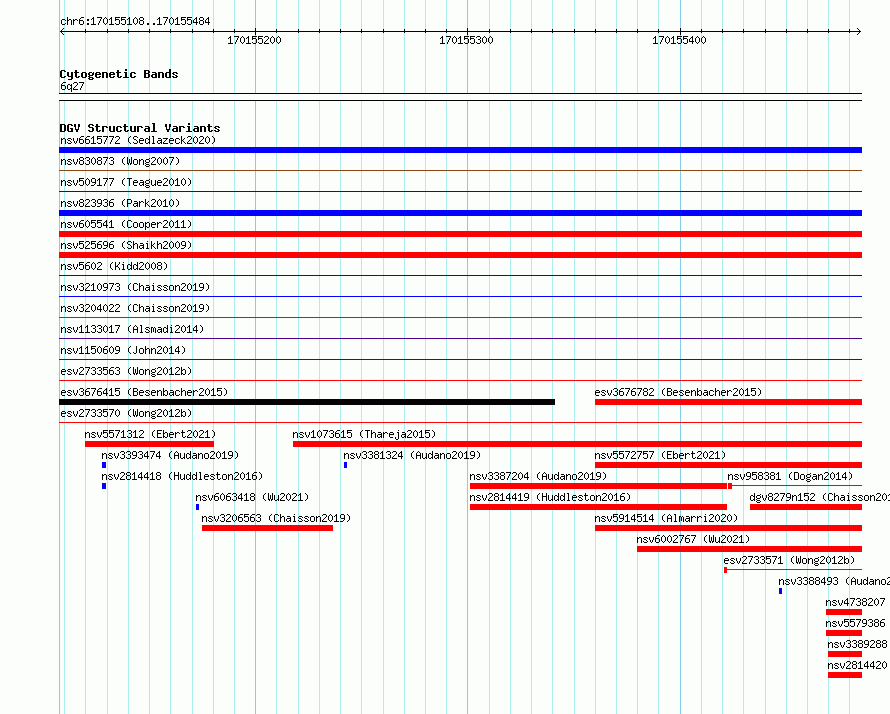Click esv3676415 (Besenbacher2015) label
Screen dimensions: 890x714
click(x=144, y=392)
